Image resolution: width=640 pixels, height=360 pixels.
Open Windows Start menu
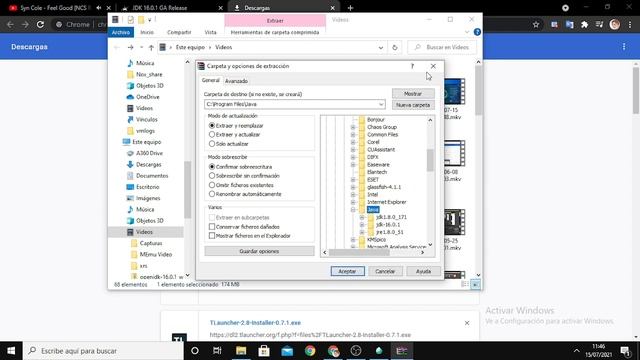[x=11, y=351]
